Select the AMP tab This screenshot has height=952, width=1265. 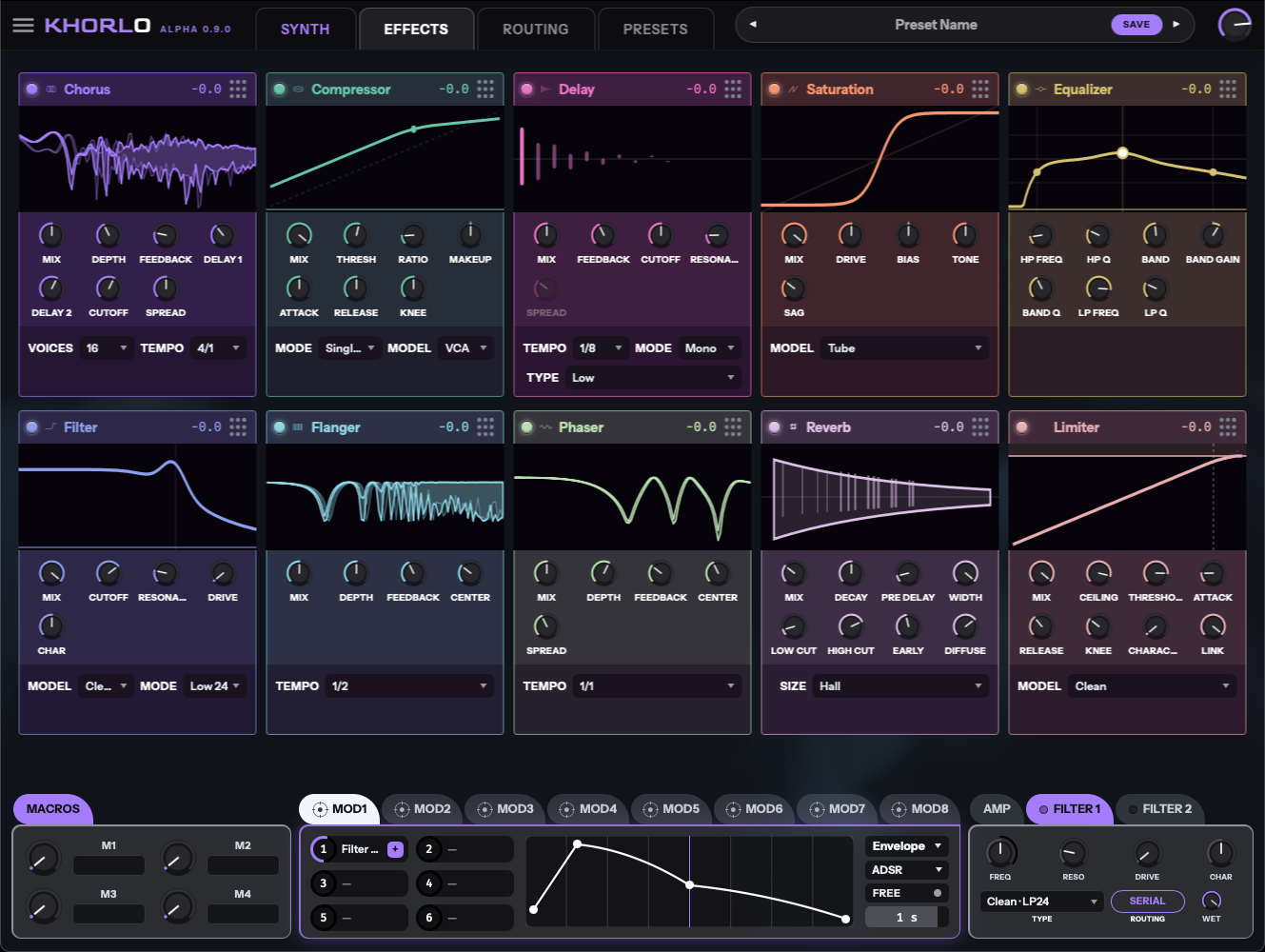[997, 809]
